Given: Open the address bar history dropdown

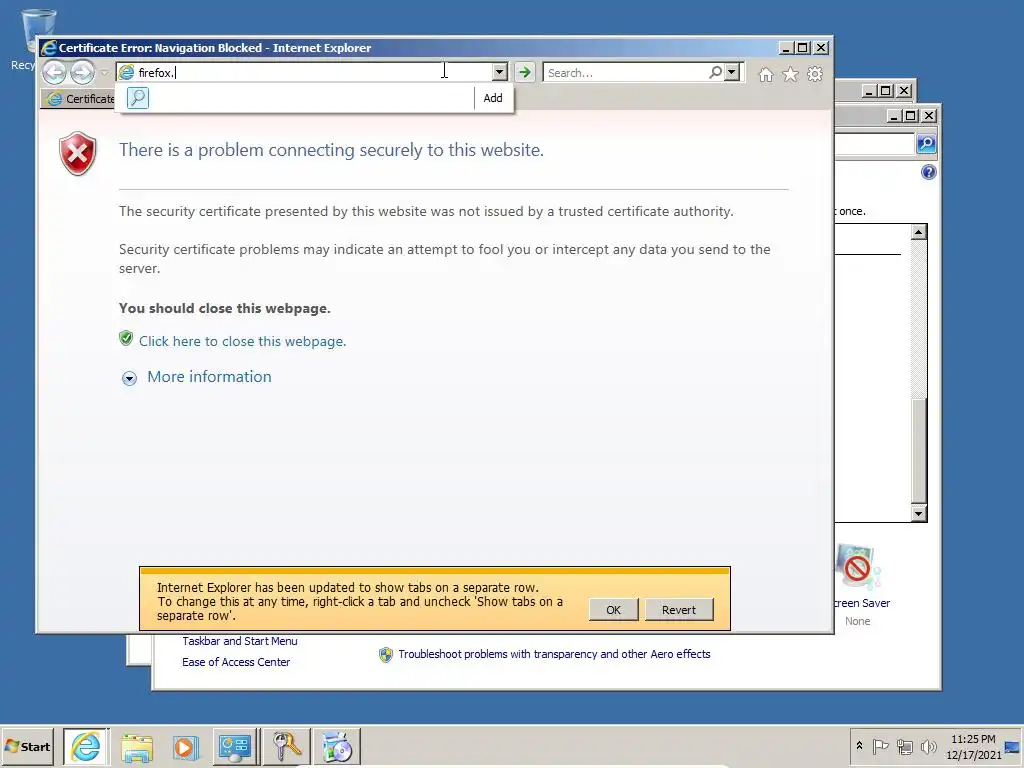Looking at the screenshot, I should [500, 72].
